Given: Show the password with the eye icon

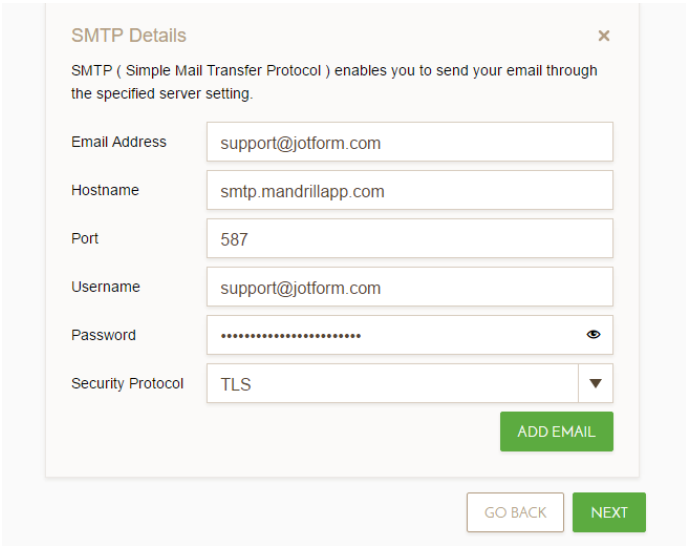Looking at the screenshot, I should (593, 335).
